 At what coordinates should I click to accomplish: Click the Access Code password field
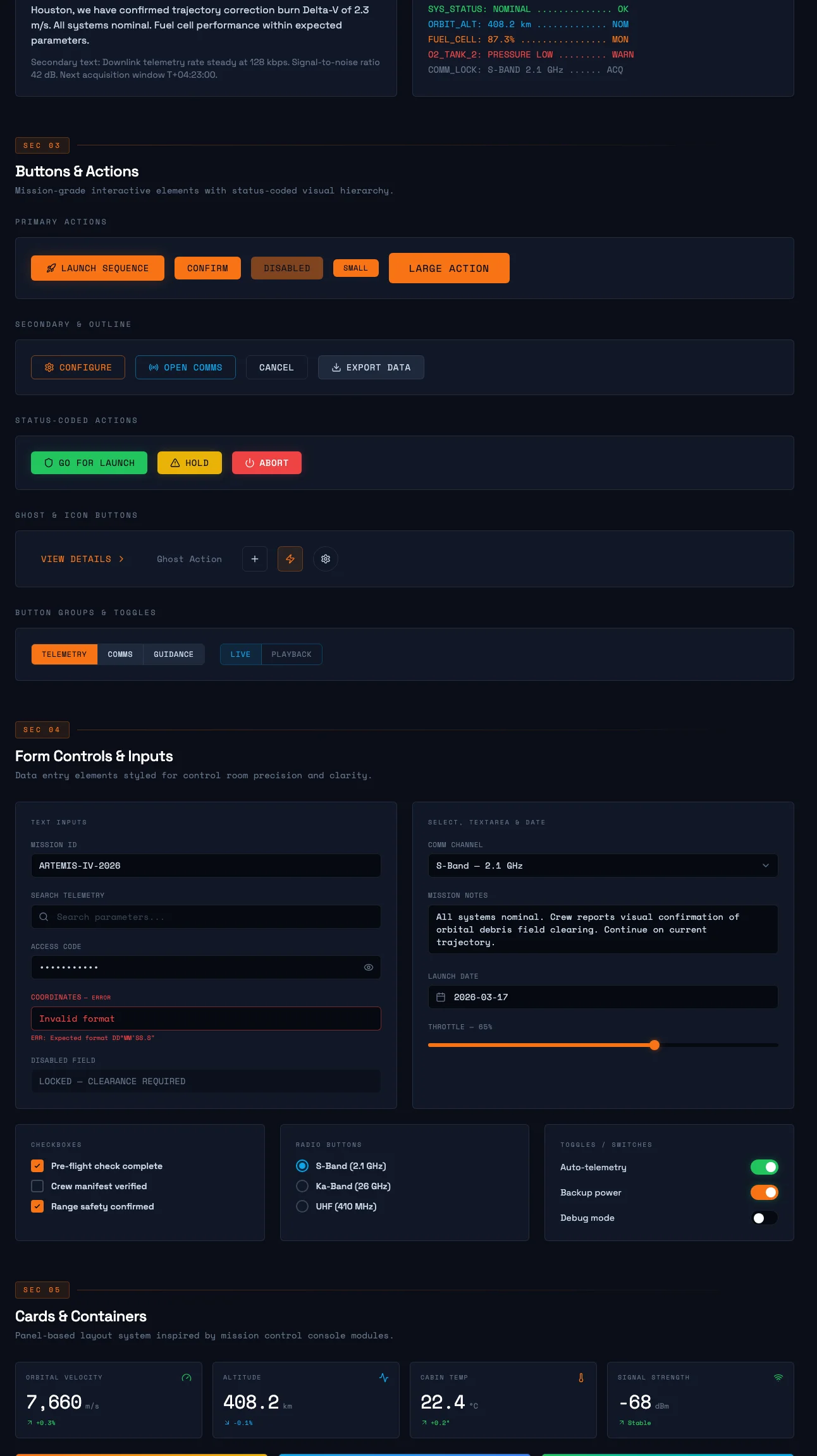[206, 967]
